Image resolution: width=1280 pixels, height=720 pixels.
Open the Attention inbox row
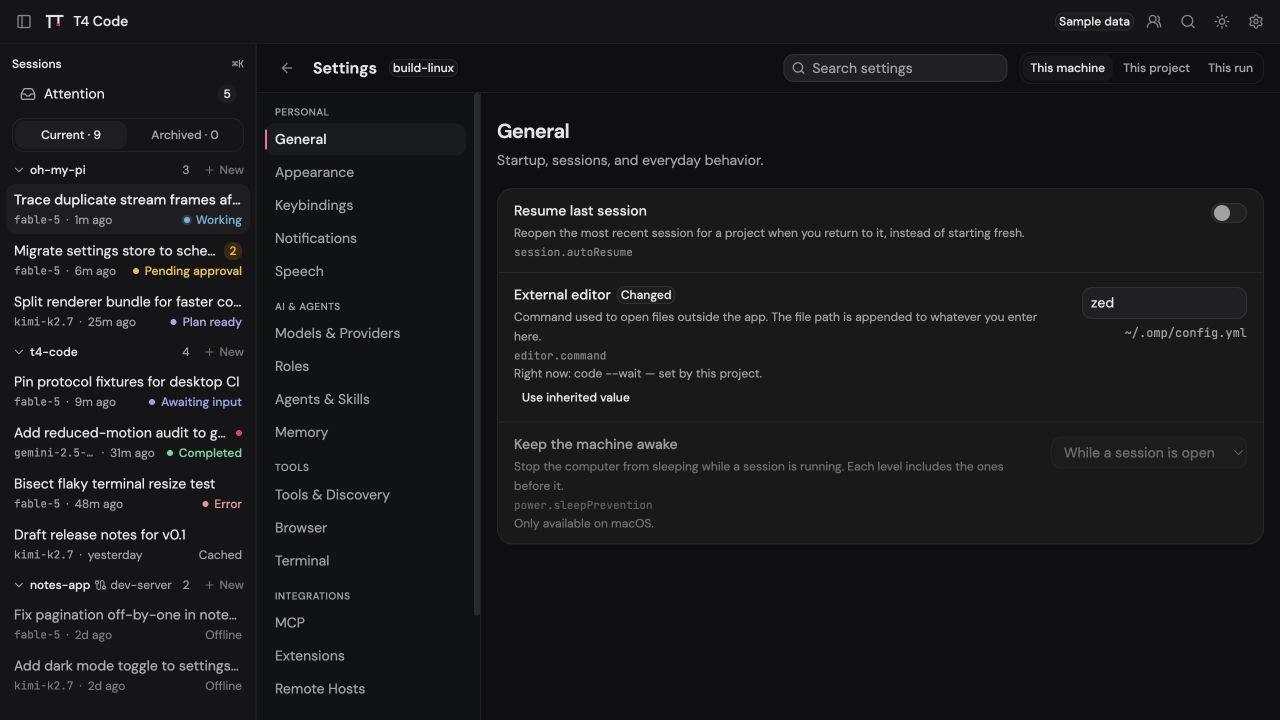point(127,94)
